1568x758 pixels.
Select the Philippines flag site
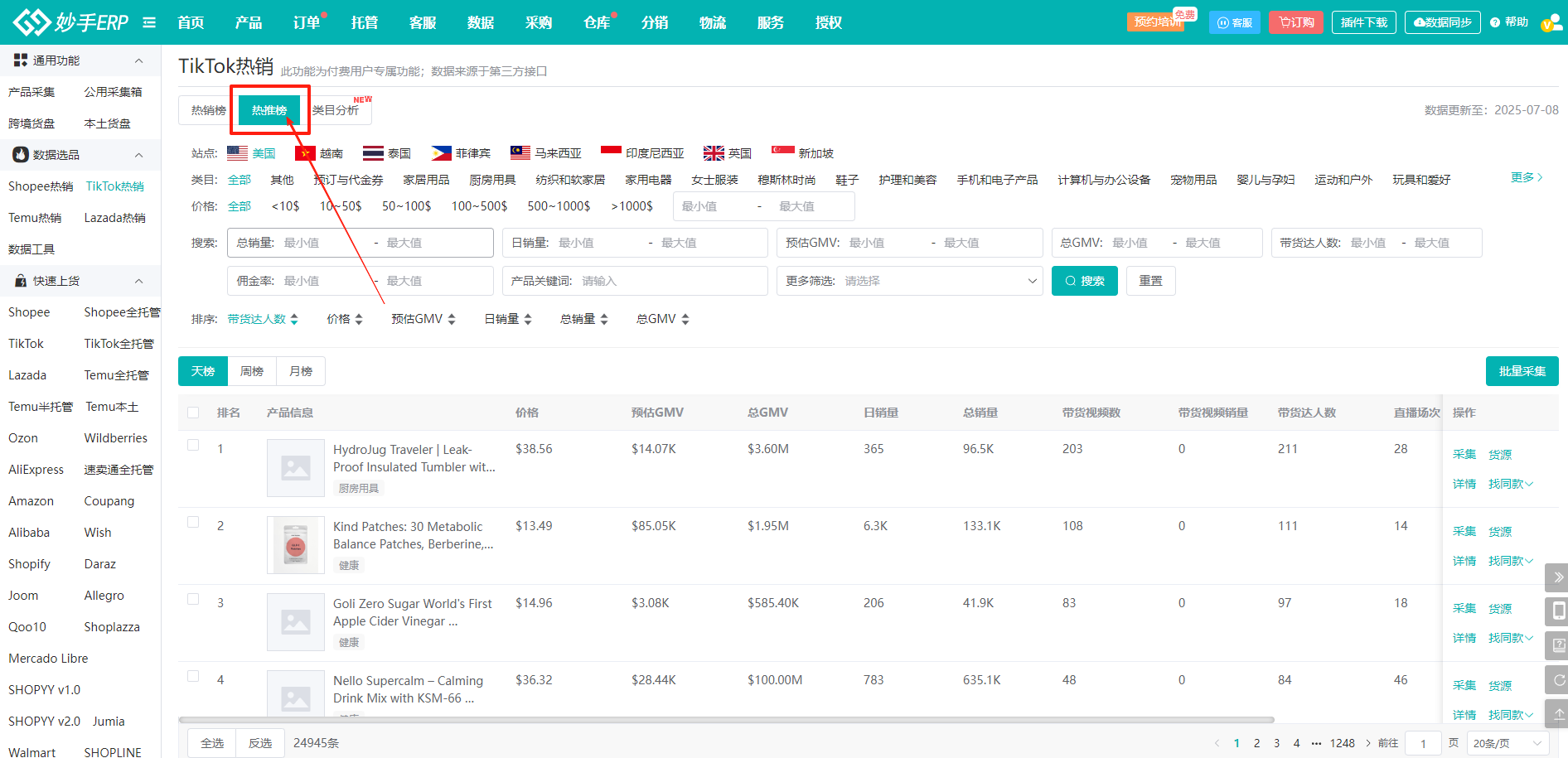click(441, 153)
